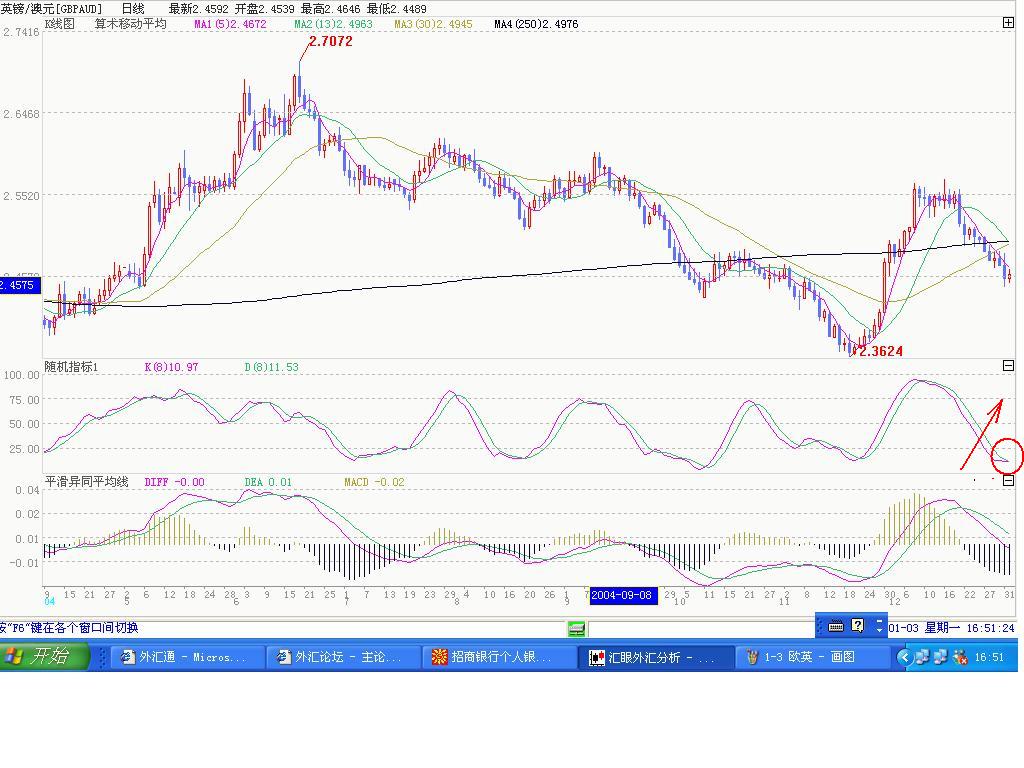Click the help question mark icon in language bar
The image size is (1024, 768).
[x=858, y=626]
